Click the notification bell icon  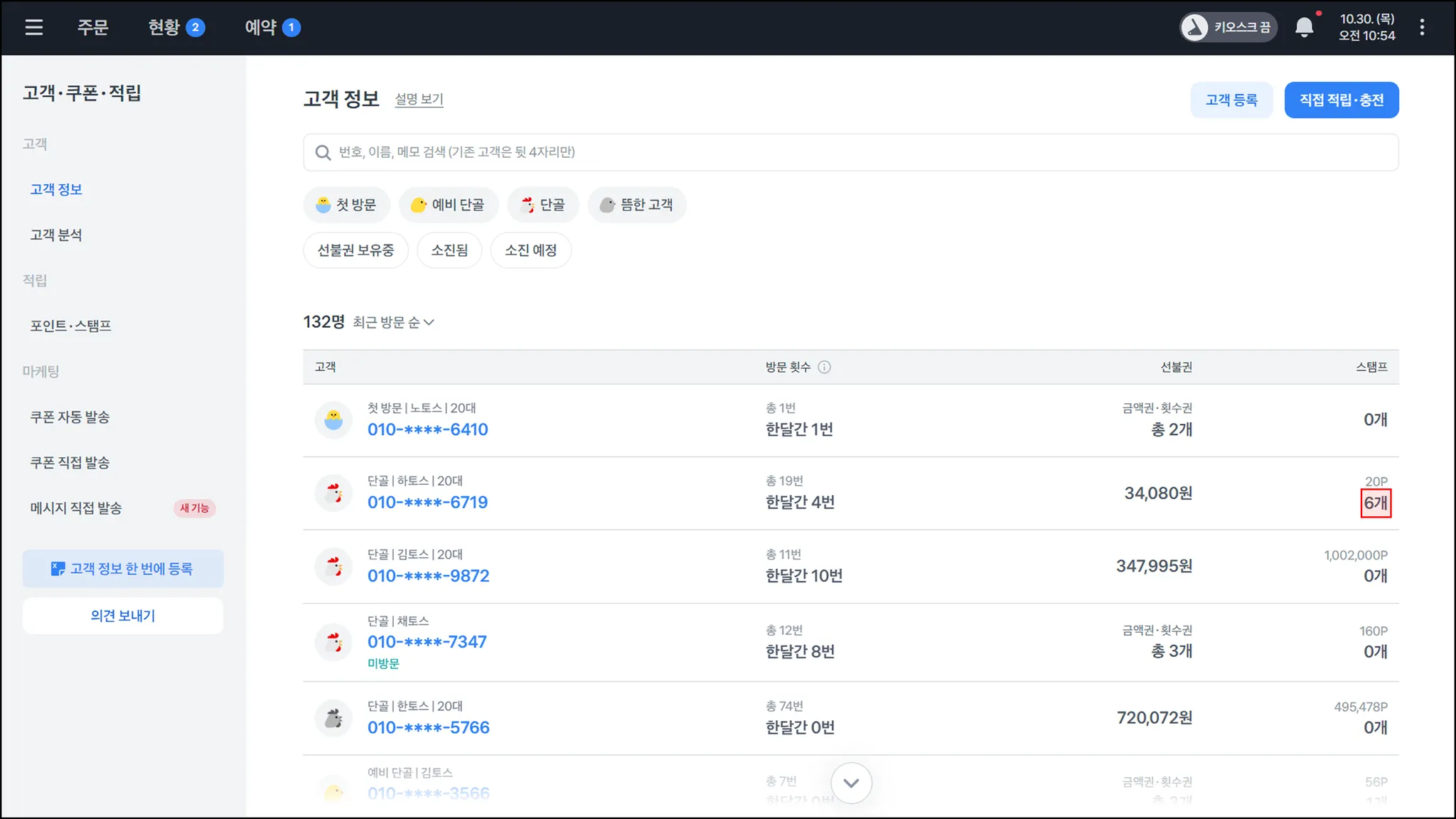point(1304,28)
